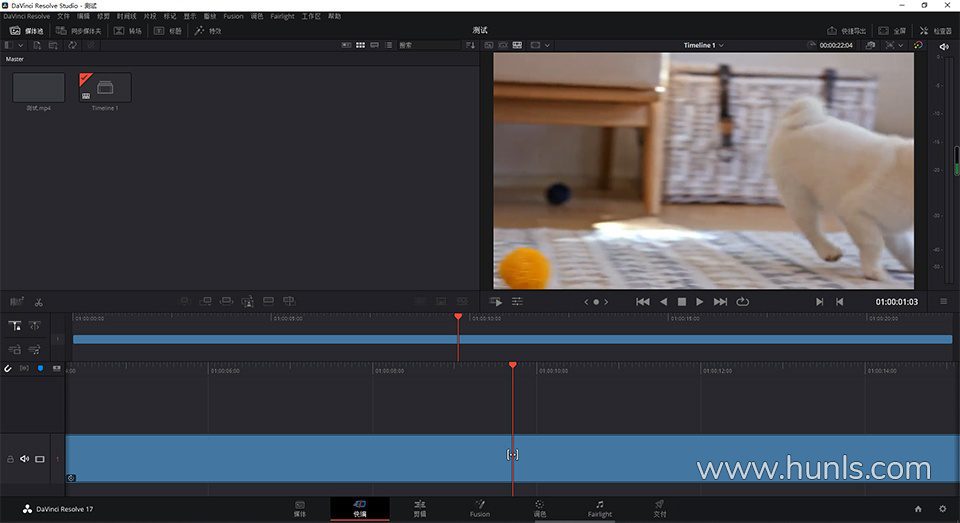Open the Help (帮助) menu
Image resolution: width=960 pixels, height=523 pixels.
(334, 17)
